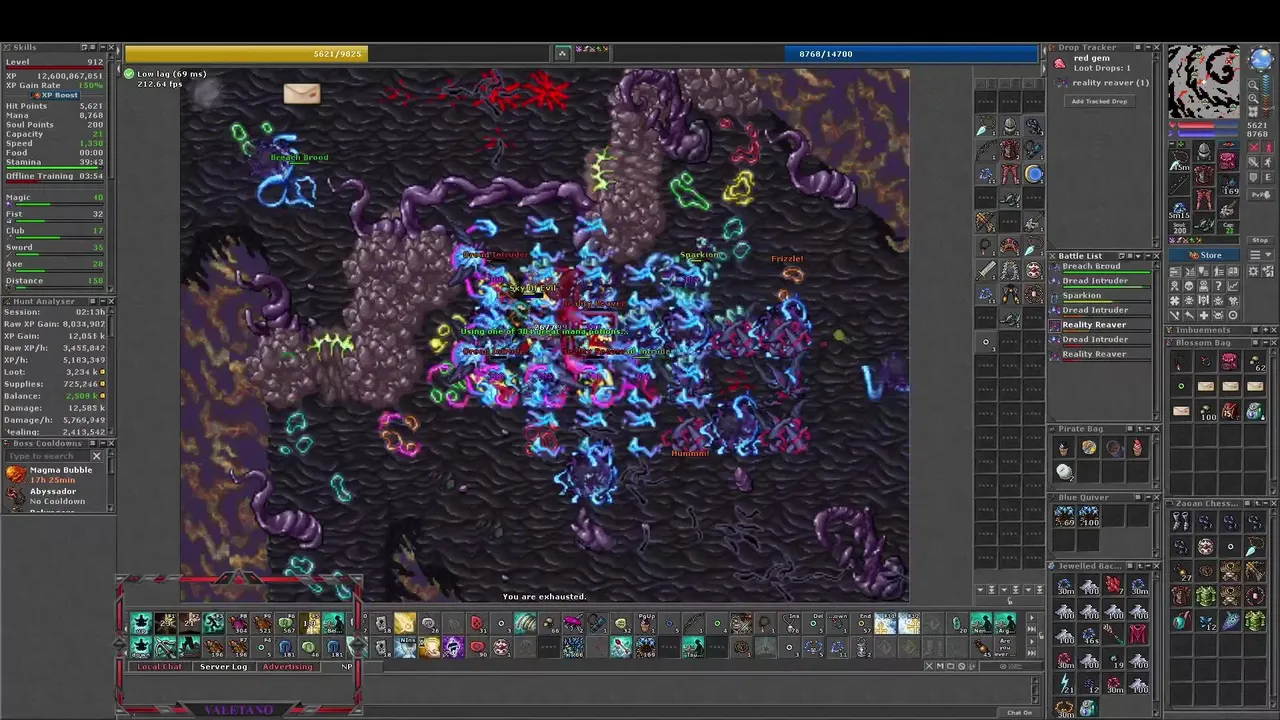This screenshot has width=1280, height=720.
Task: Click the Del action bar slot
Action: tap(815, 622)
